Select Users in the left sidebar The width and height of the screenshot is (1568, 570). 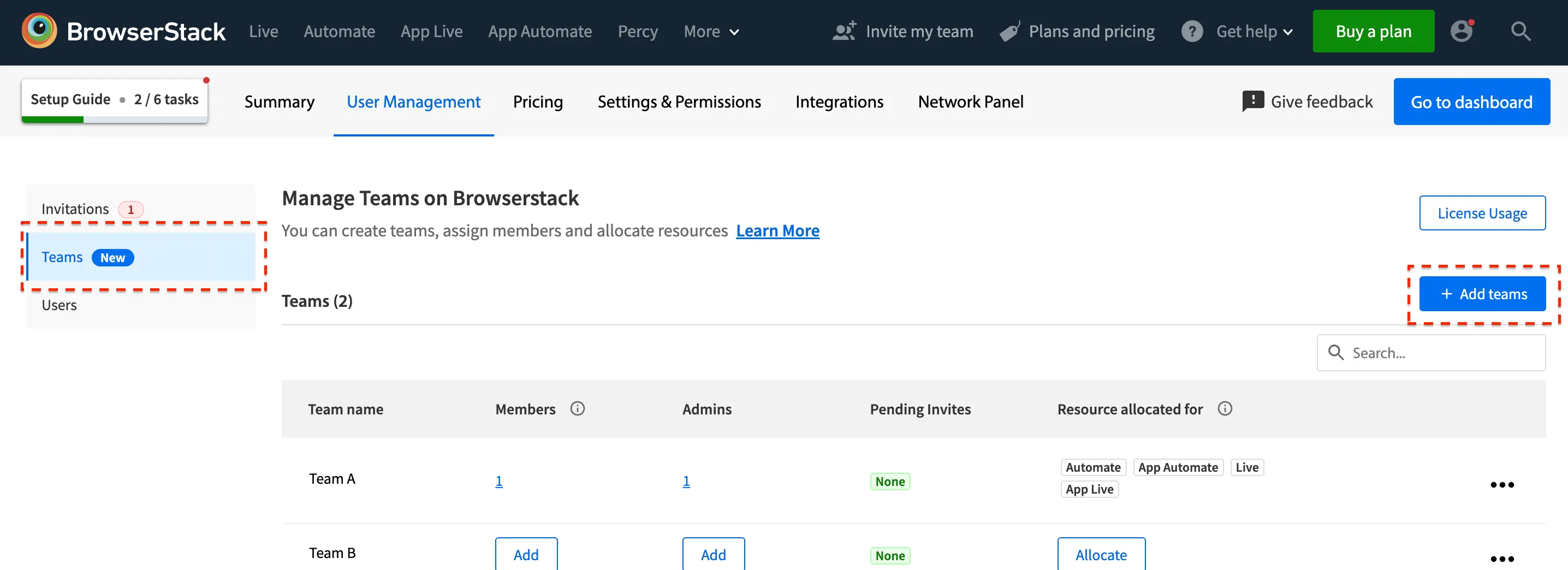click(x=59, y=305)
